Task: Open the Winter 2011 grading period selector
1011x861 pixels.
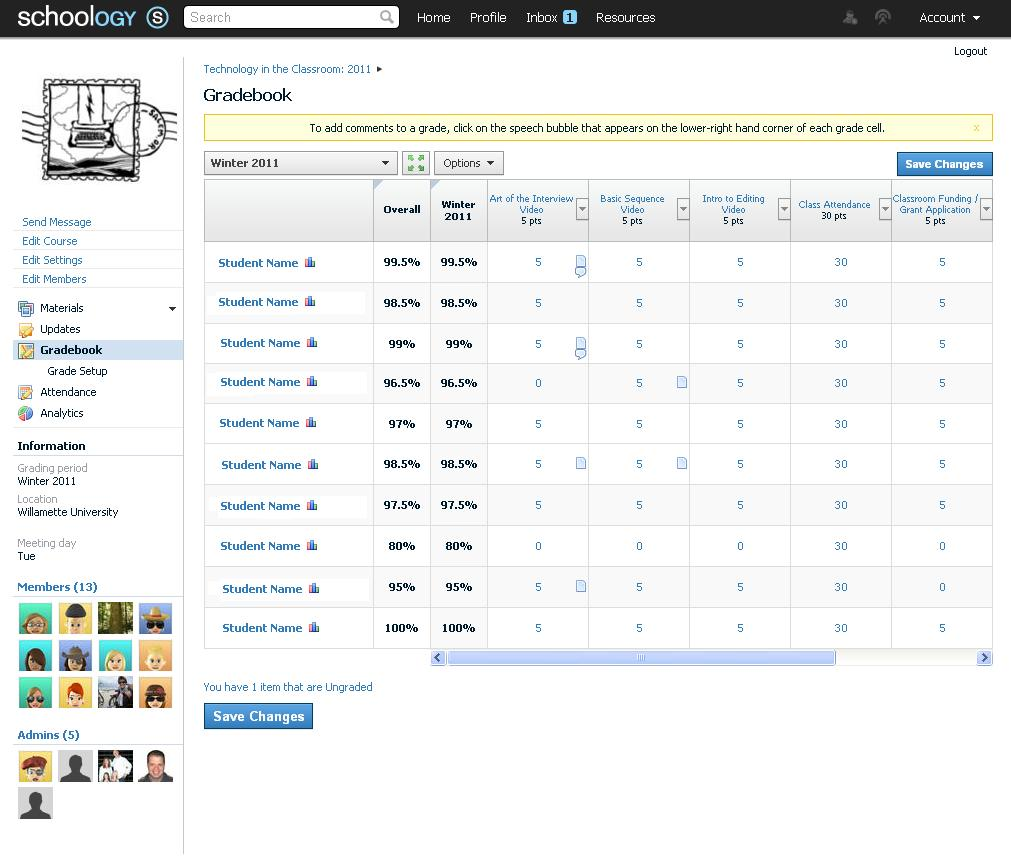Action: click(x=300, y=162)
